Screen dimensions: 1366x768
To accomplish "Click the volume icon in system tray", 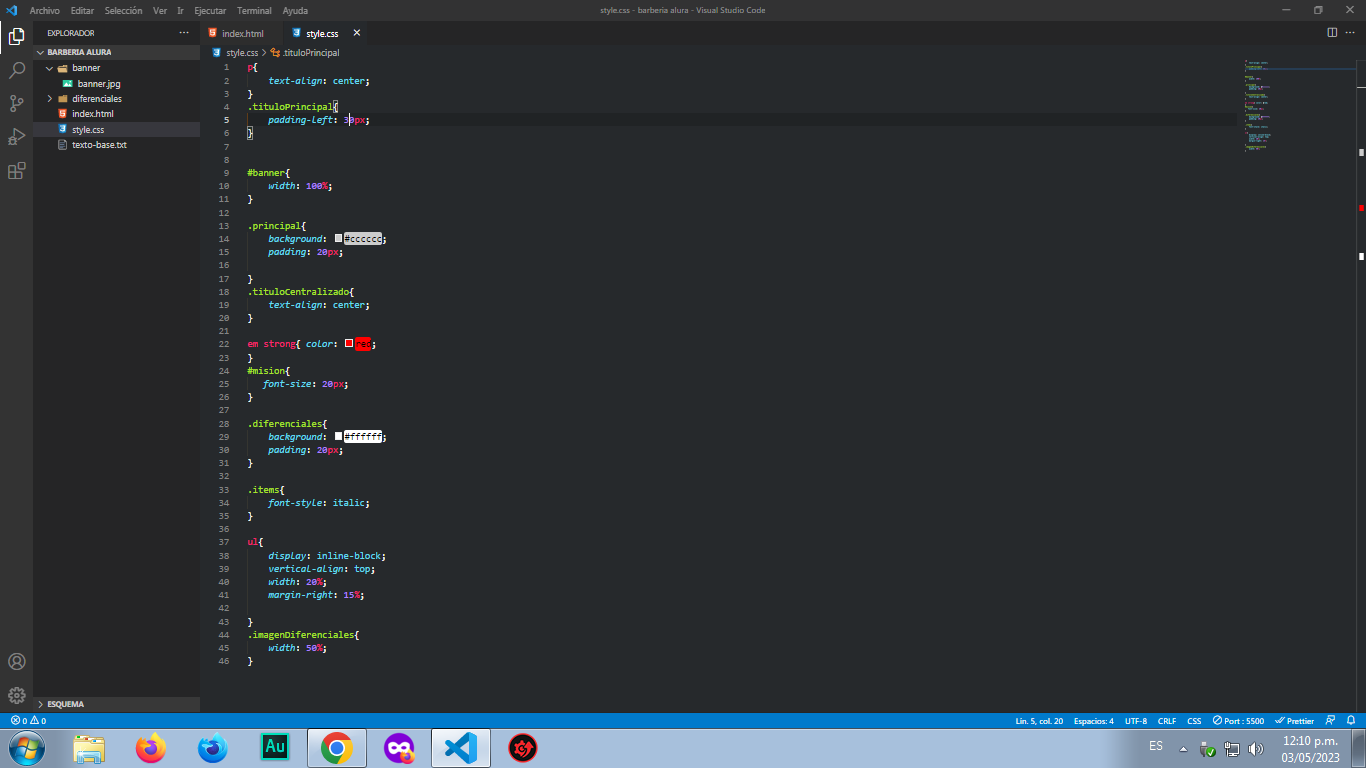I will (x=1256, y=749).
